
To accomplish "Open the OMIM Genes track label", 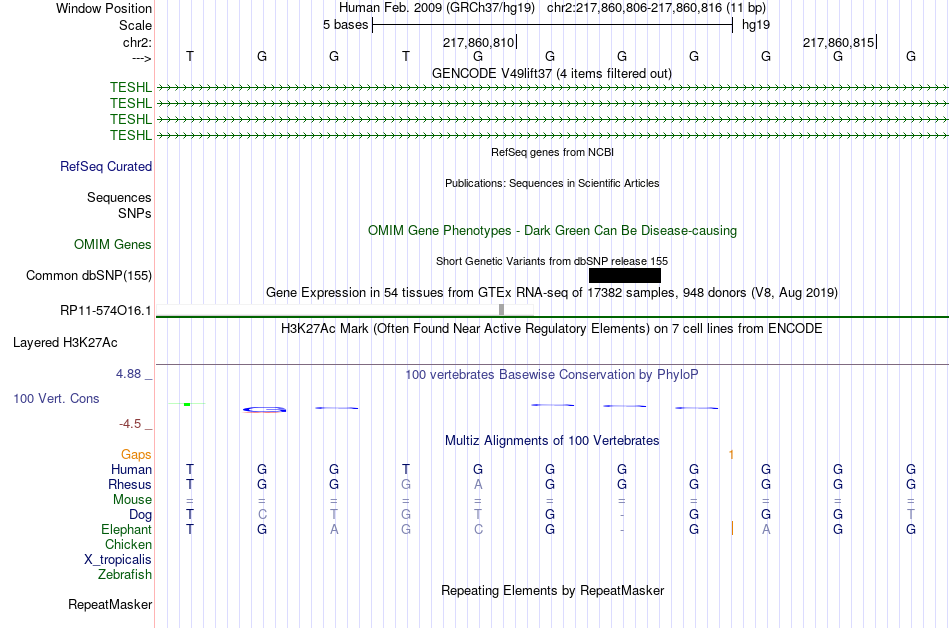I will [x=113, y=244].
